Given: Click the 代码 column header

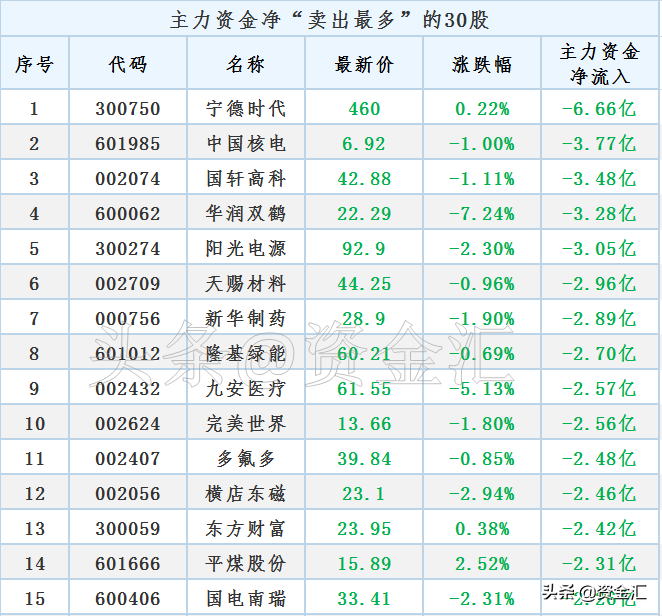Looking at the screenshot, I should [x=128, y=65].
